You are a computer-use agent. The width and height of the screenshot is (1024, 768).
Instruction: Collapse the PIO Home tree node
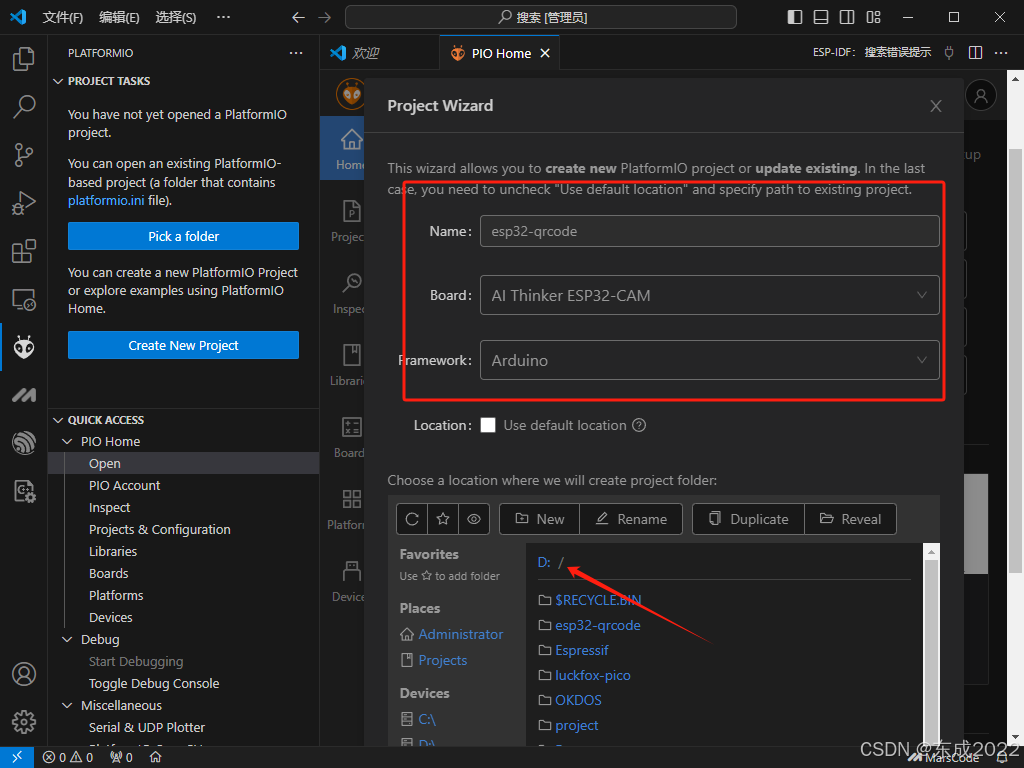[67, 441]
